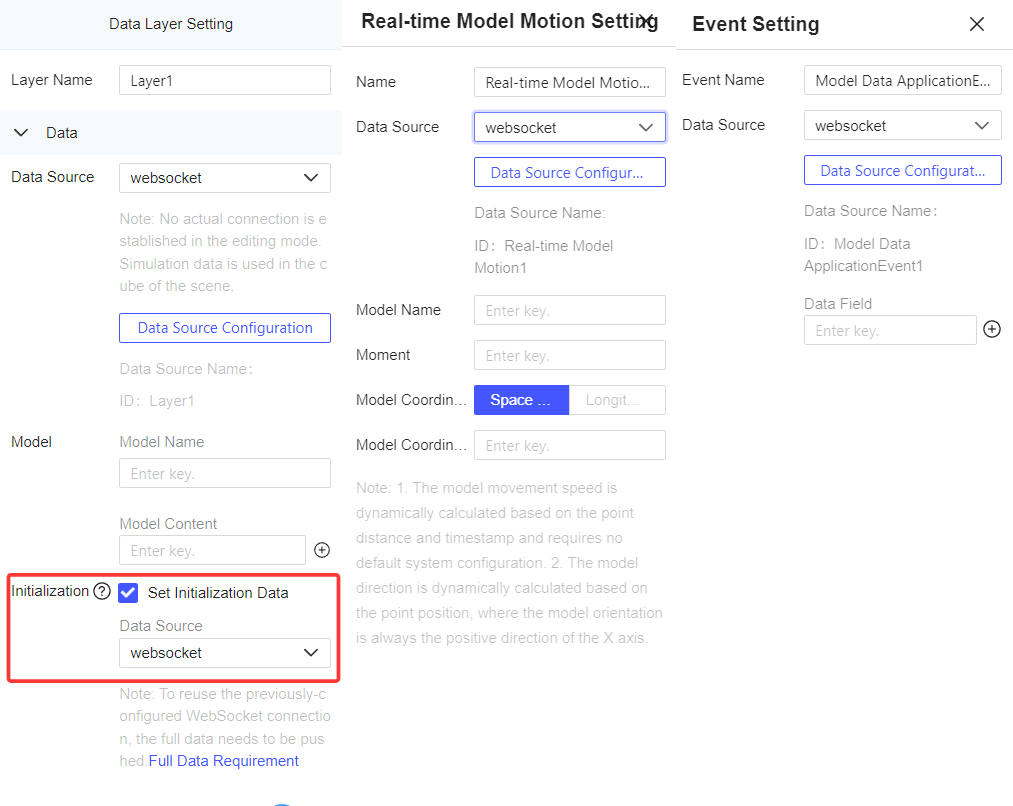Add Model Content key with plus icon

tap(322, 550)
